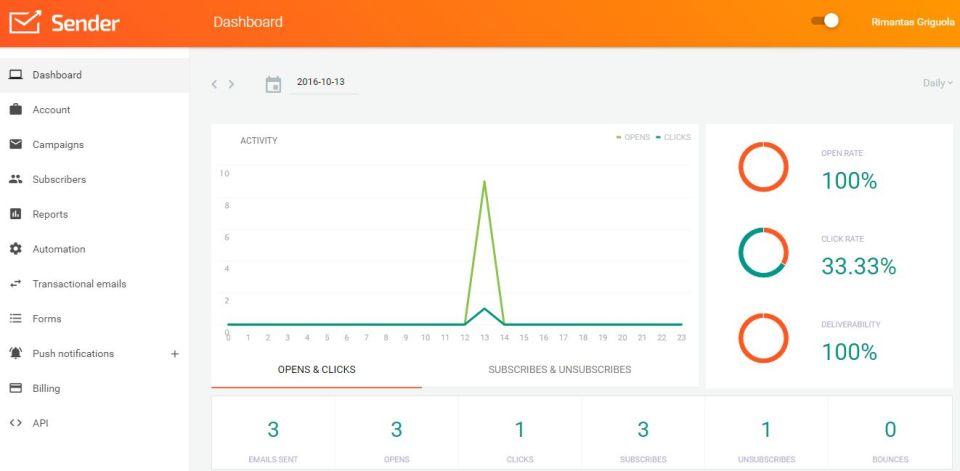Click the Automation gear icon

pyautogui.click(x=16, y=249)
